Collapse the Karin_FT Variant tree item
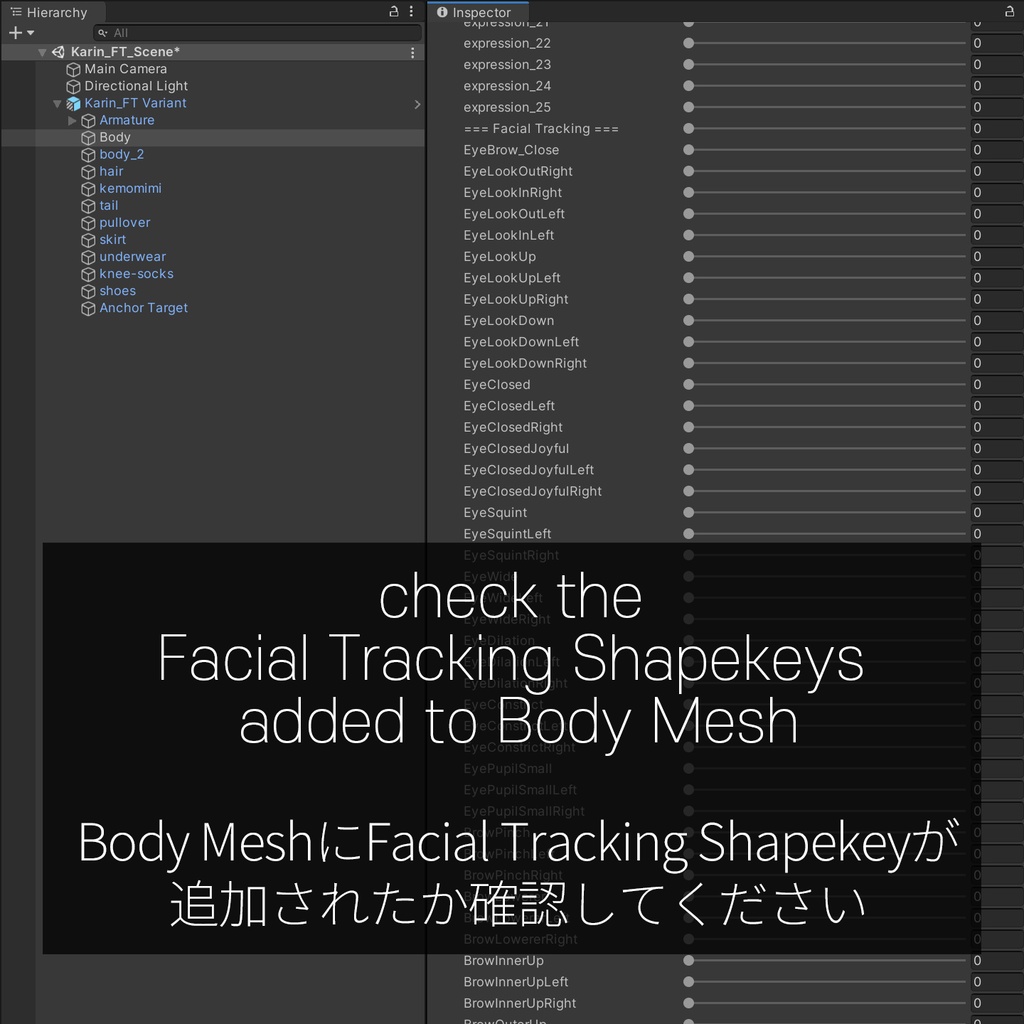The image size is (1024, 1024). (x=57, y=103)
